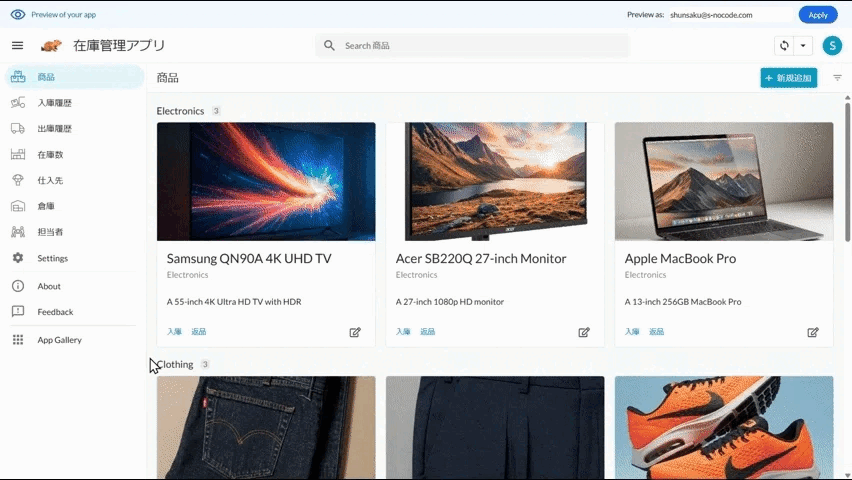Open 仕入先 in the sidebar

tap(74, 180)
